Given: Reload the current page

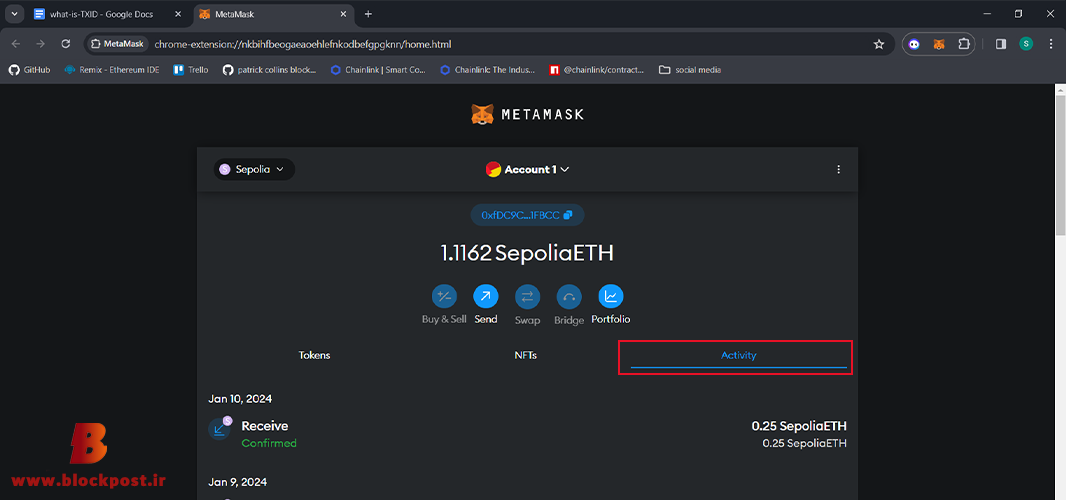Looking at the screenshot, I should click(x=66, y=44).
